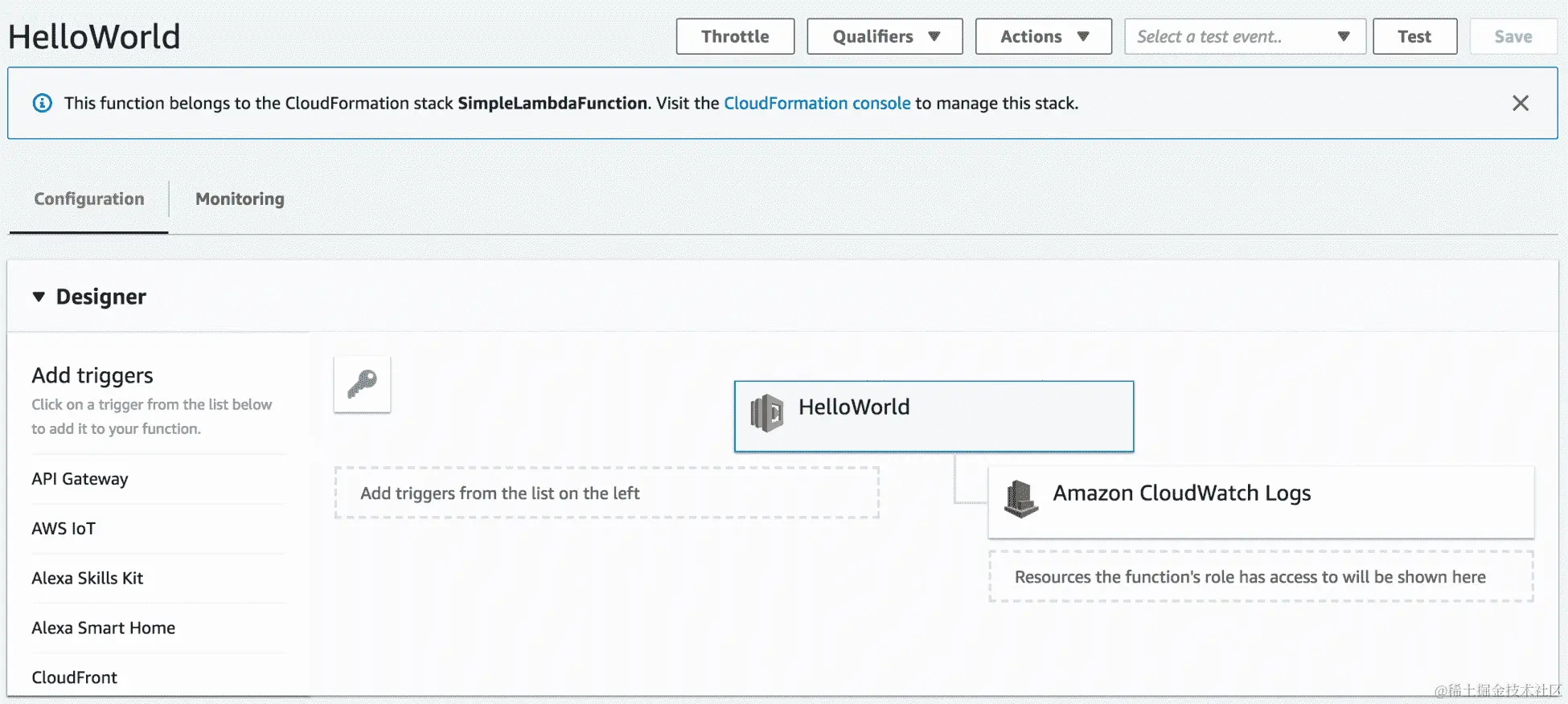Image resolution: width=1568 pixels, height=704 pixels.
Task: Select the Amazon CloudWatch Logs resource card
Action: pos(1261,502)
